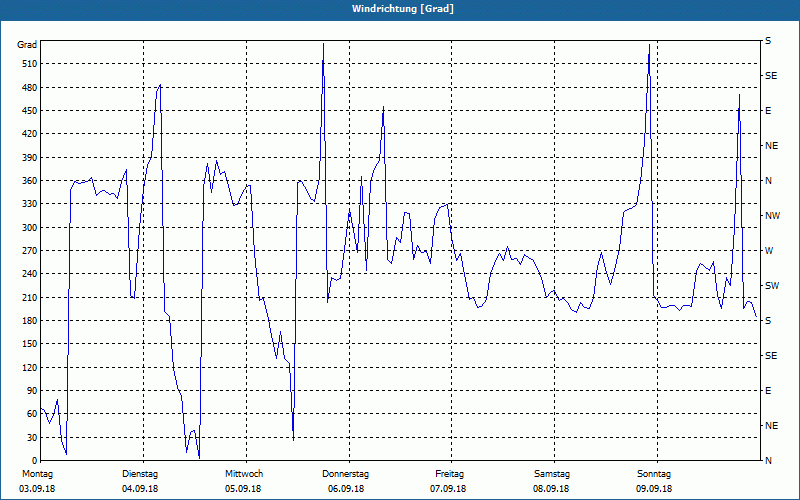Image resolution: width=800 pixels, height=500 pixels.
Task: Click the date 07.09.18
Action: (x=448, y=489)
